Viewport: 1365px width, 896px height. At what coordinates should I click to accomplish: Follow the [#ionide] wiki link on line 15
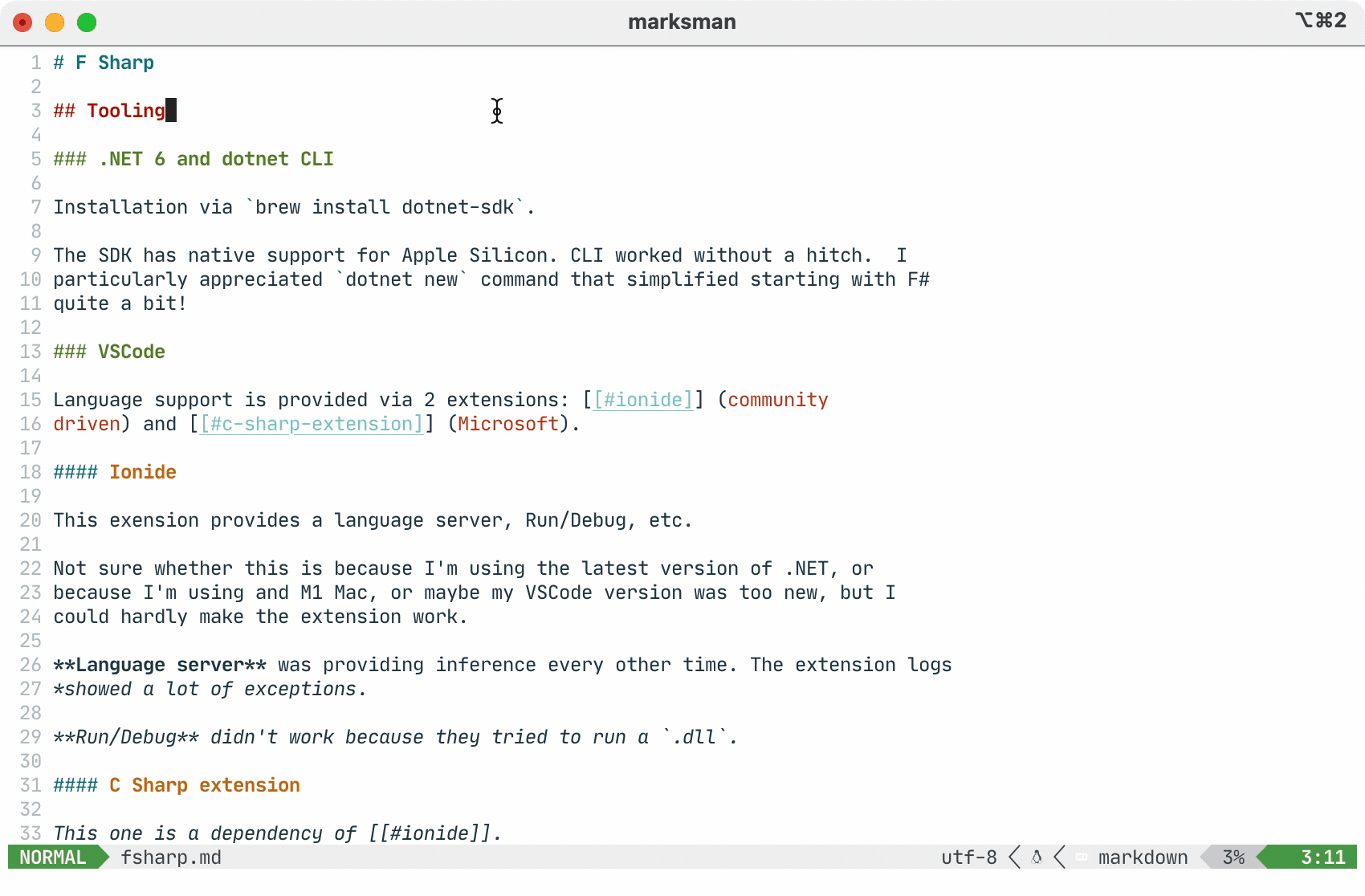(643, 400)
